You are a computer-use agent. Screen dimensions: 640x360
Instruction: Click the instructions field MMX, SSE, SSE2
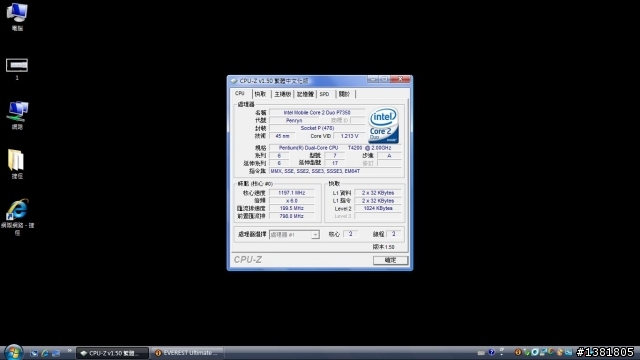click(x=335, y=171)
